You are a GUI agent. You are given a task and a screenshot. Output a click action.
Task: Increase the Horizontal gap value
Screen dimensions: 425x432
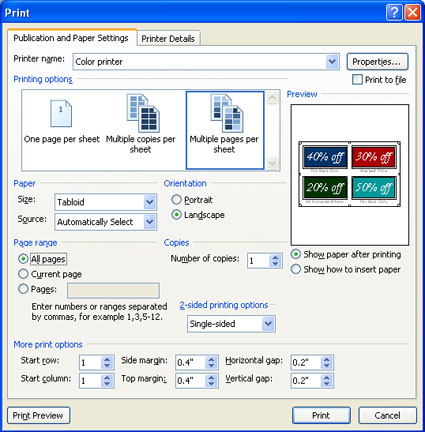327,360
